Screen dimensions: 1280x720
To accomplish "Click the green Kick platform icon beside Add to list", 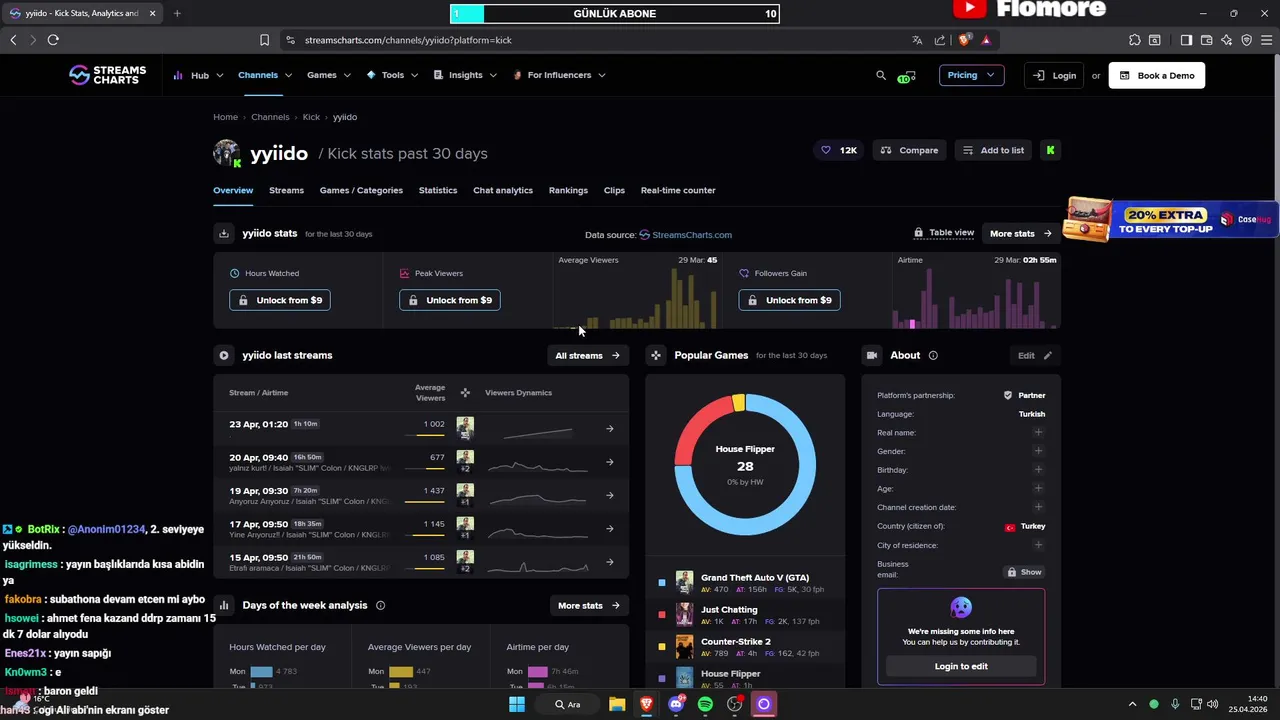I will pos(1050,150).
